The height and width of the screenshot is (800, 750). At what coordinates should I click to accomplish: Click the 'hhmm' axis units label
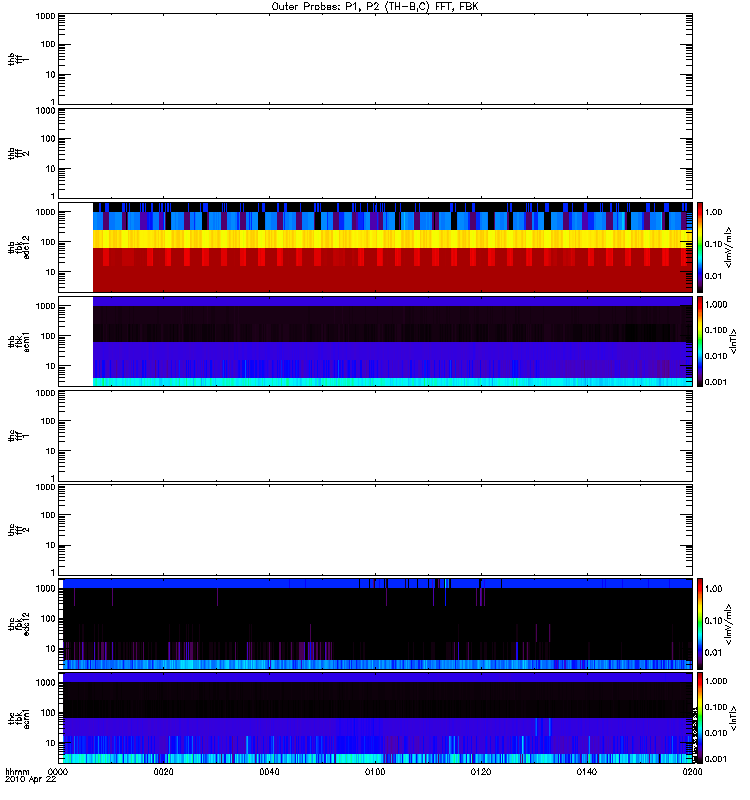(x=17, y=771)
